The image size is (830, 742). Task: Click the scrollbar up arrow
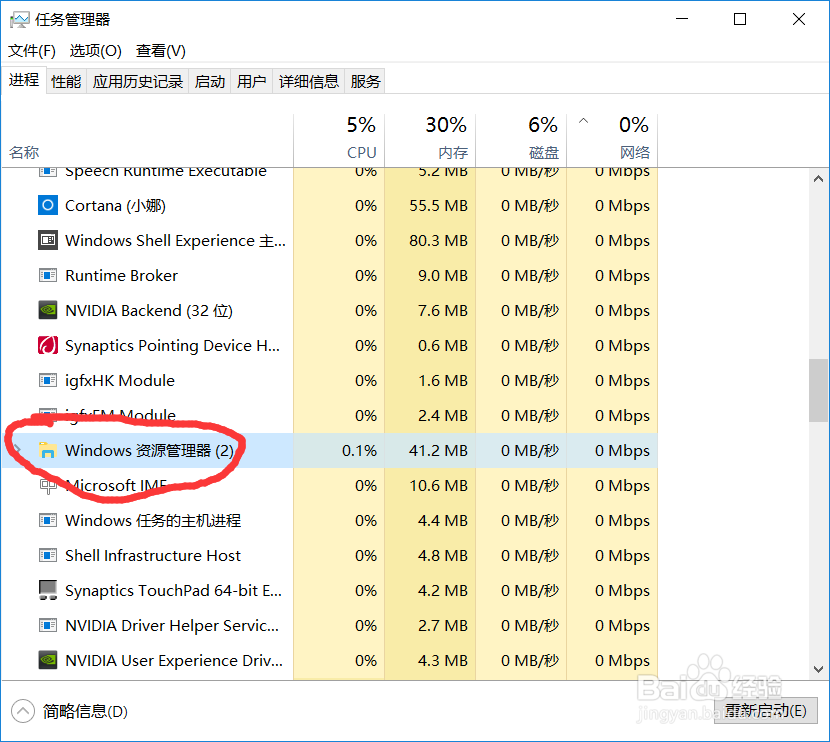click(818, 179)
